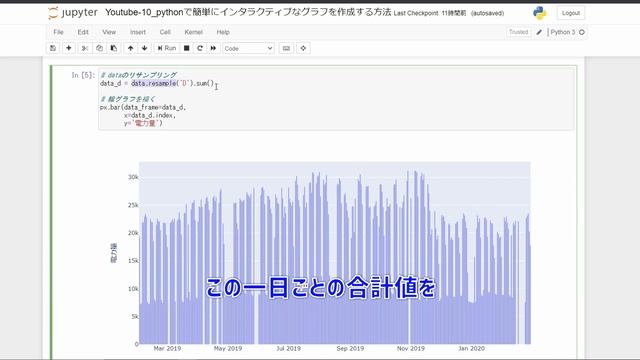Click the Python 3 kernel name
The image size is (640, 360).
(562, 32)
